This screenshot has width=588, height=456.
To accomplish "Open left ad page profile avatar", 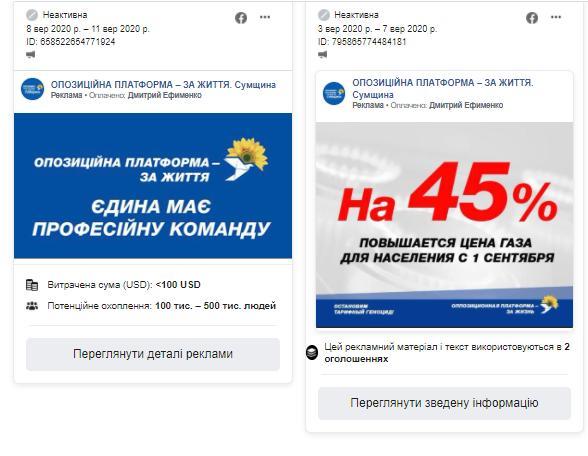I will pyautogui.click(x=33, y=89).
